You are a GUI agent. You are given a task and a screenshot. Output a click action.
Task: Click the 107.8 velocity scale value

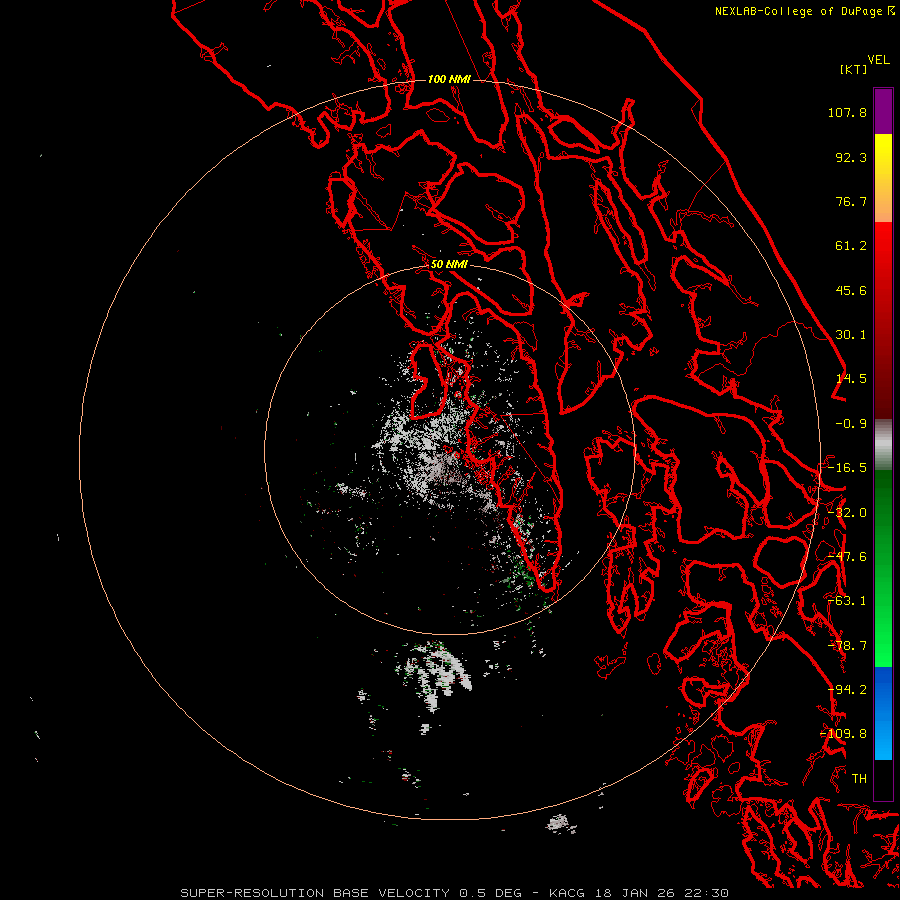pyautogui.click(x=847, y=112)
